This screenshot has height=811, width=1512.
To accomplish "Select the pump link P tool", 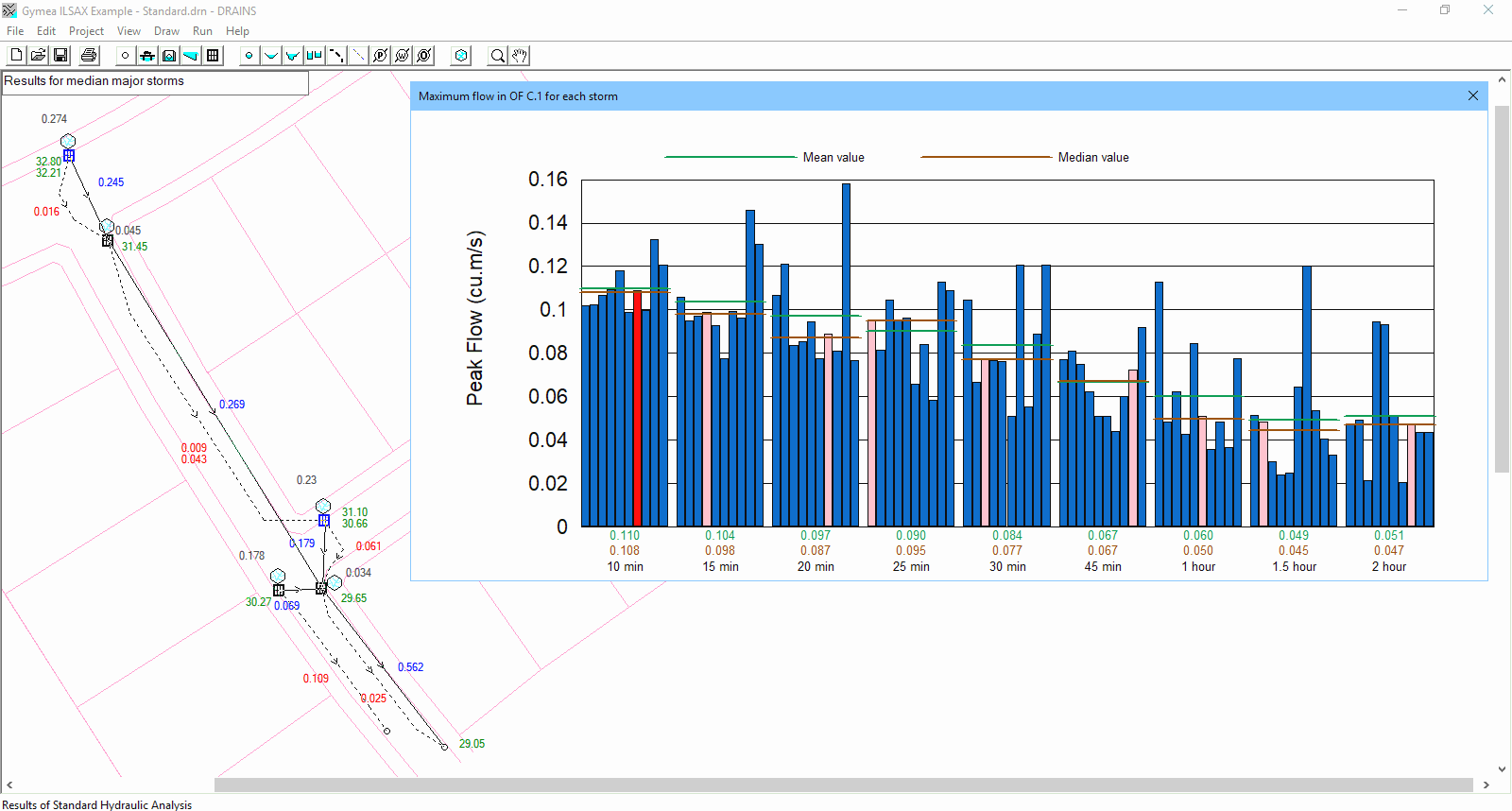I will click(381, 56).
